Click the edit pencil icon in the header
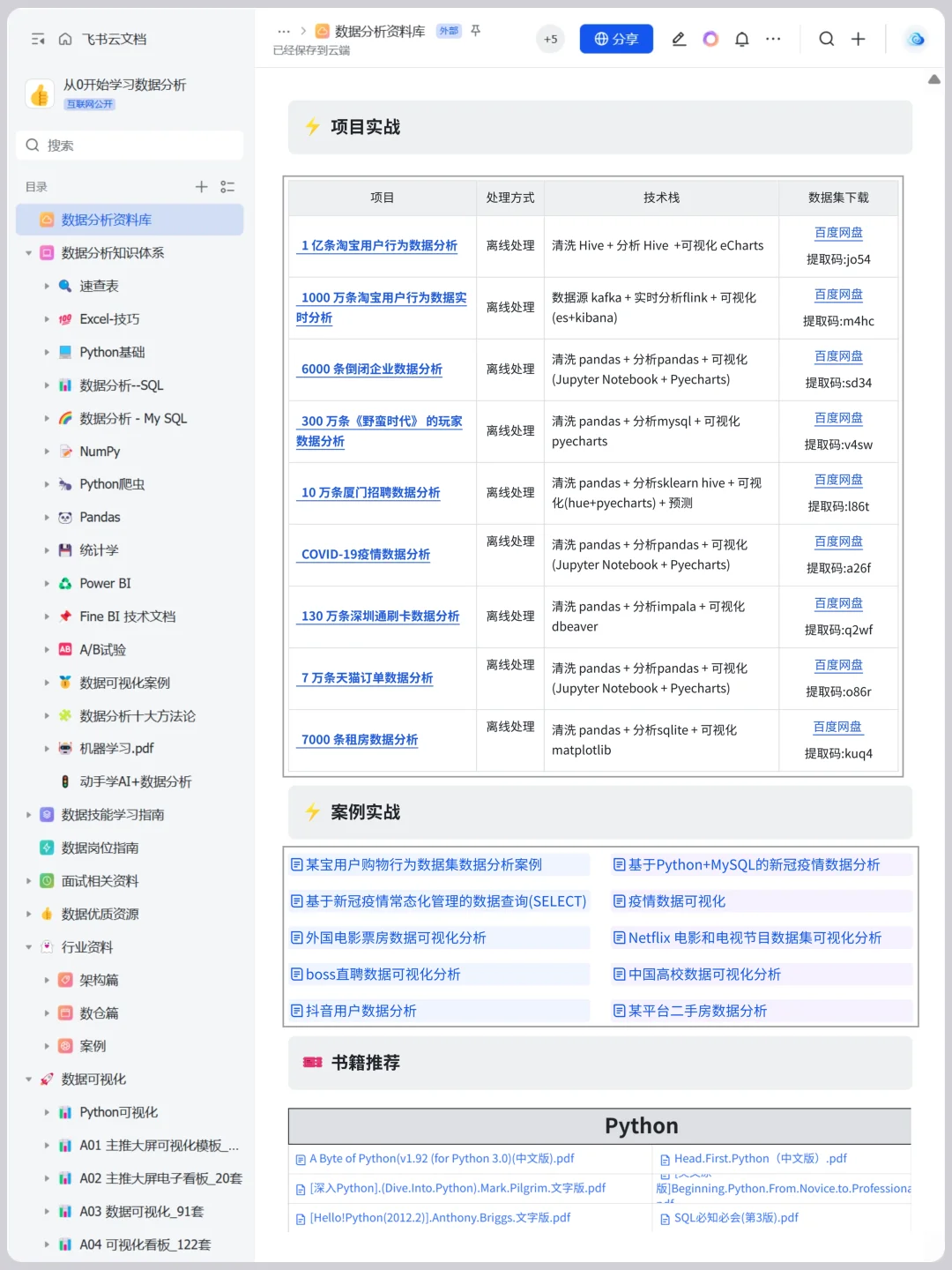The width and height of the screenshot is (952, 1270). click(x=679, y=39)
